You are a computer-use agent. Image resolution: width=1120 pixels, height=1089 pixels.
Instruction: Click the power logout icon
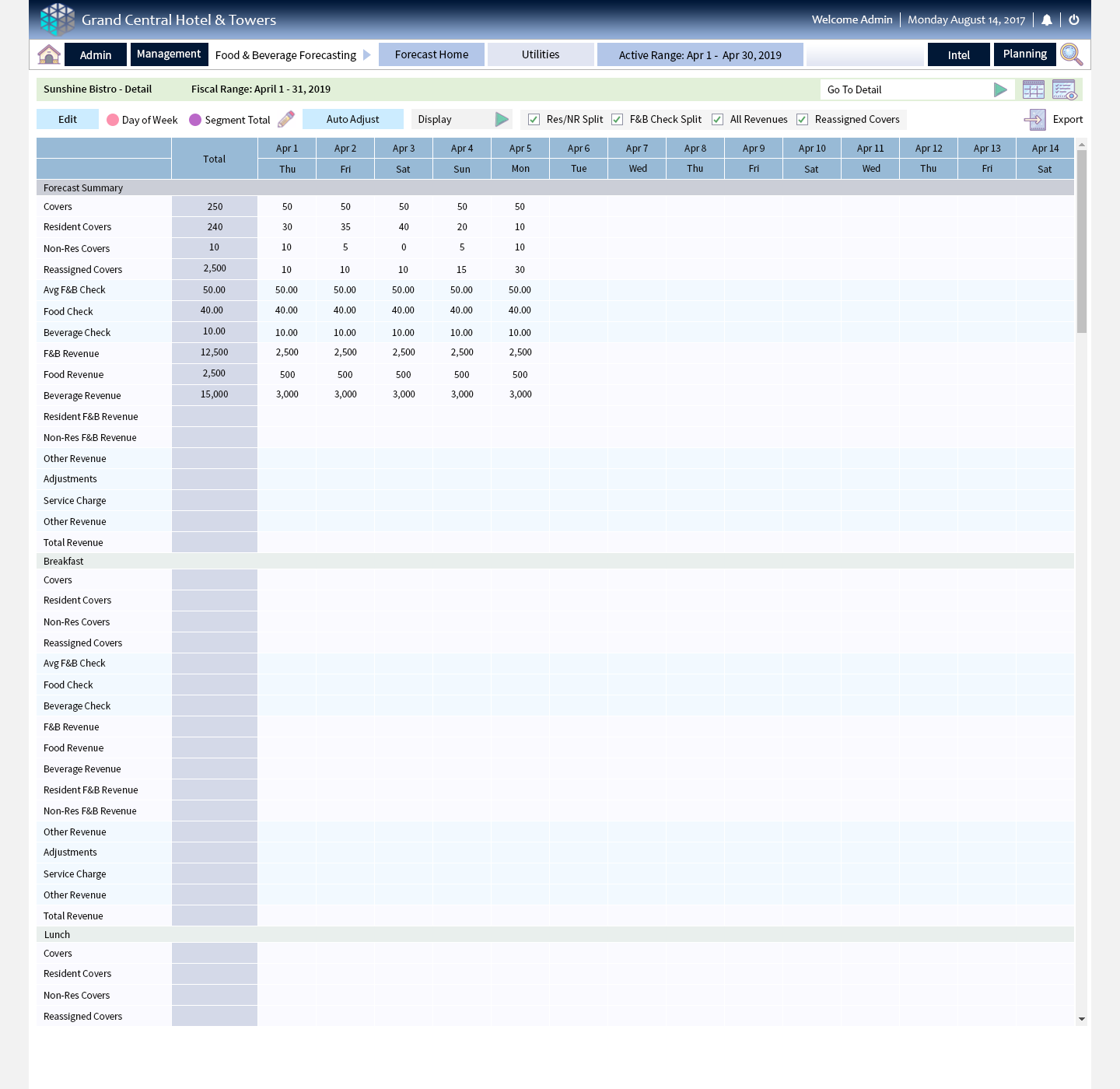coord(1074,20)
